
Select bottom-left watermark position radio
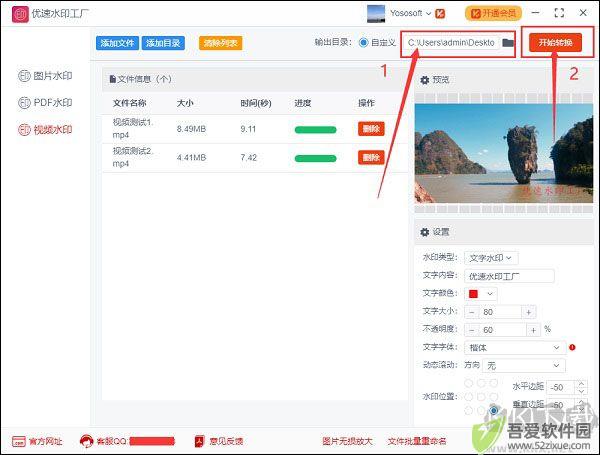point(468,411)
